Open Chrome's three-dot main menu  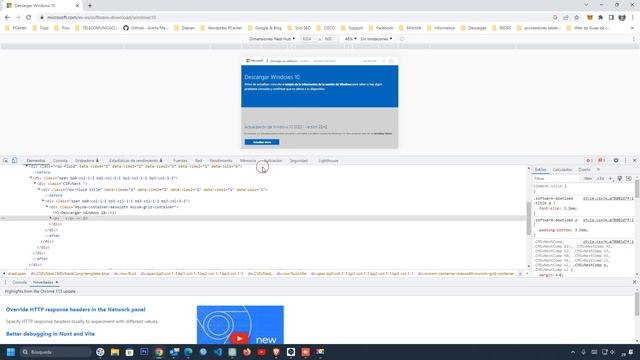point(633,18)
